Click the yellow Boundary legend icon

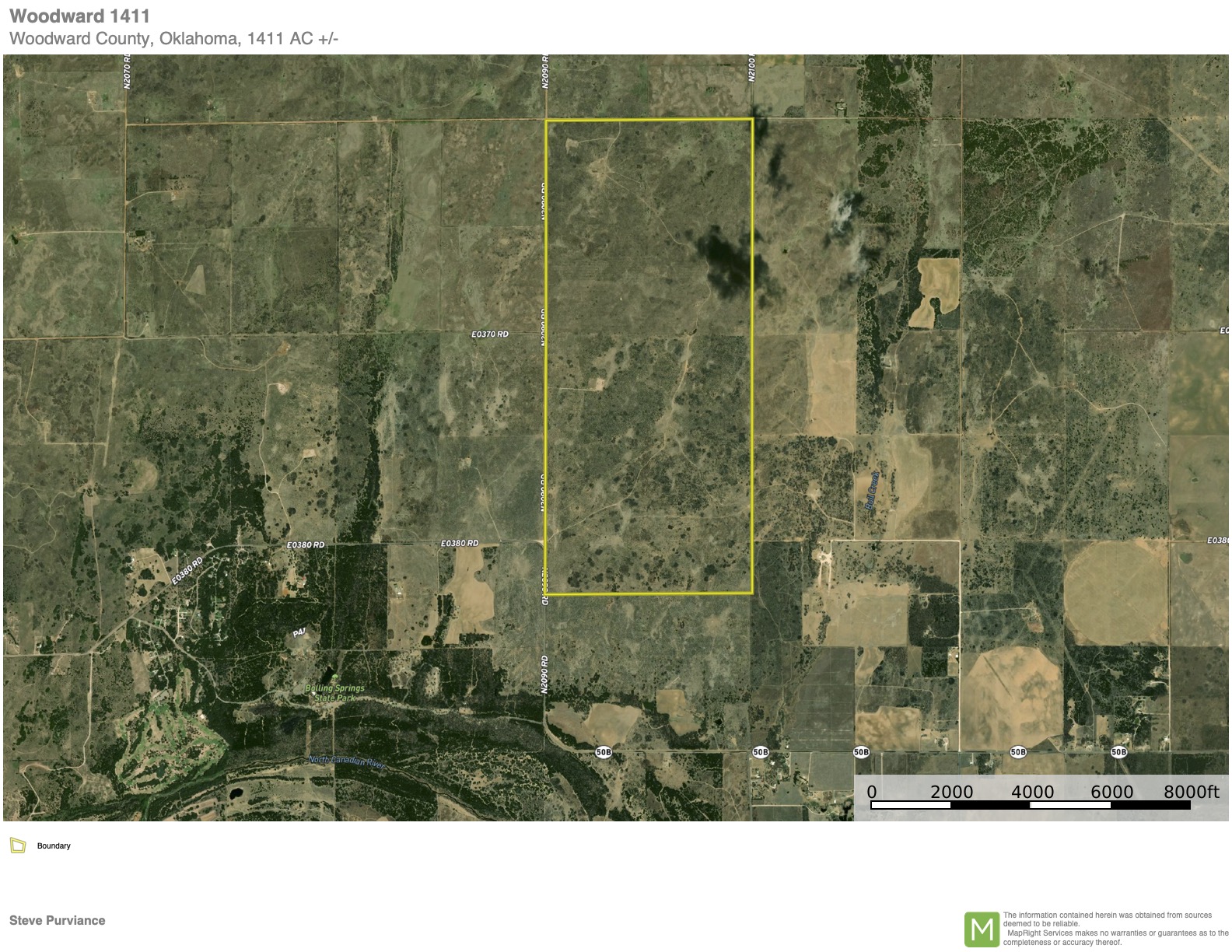(x=18, y=845)
